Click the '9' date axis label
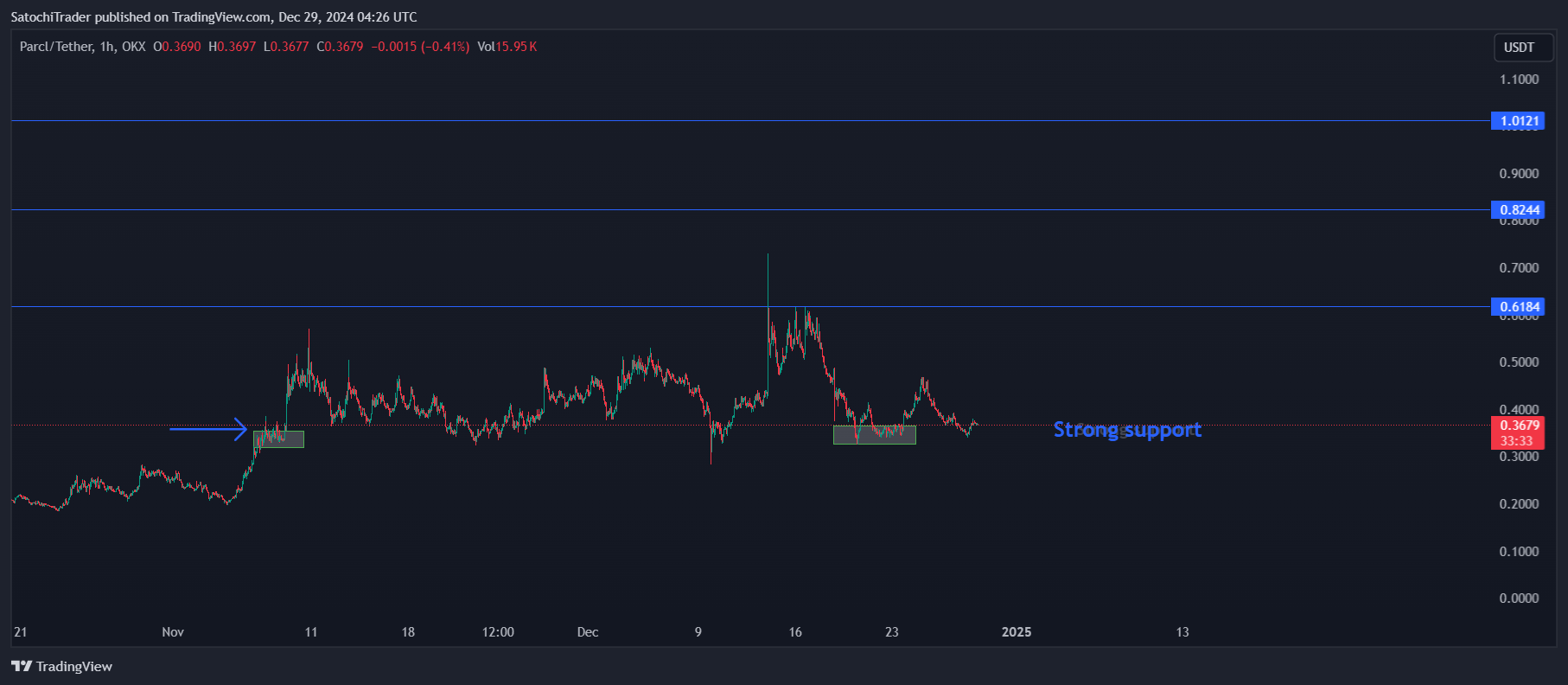This screenshot has height=685, width=1568. click(698, 632)
